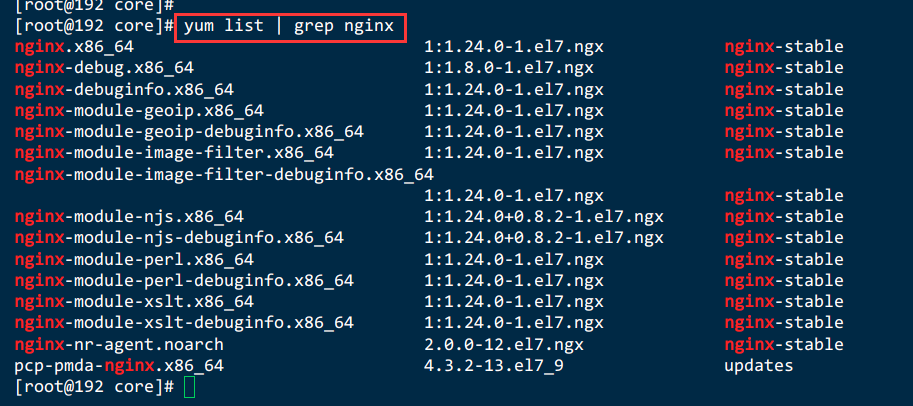Viewport: 913px width, 406px height.
Task: Click the green terminal cursor block
Action: 189,387
